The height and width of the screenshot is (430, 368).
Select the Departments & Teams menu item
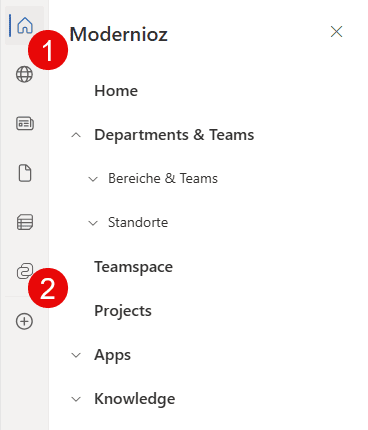174,135
